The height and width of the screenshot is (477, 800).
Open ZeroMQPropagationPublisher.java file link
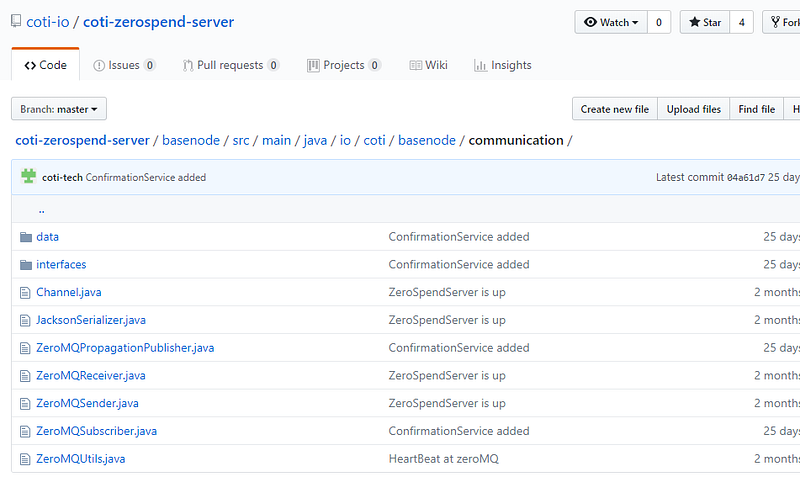pos(125,348)
